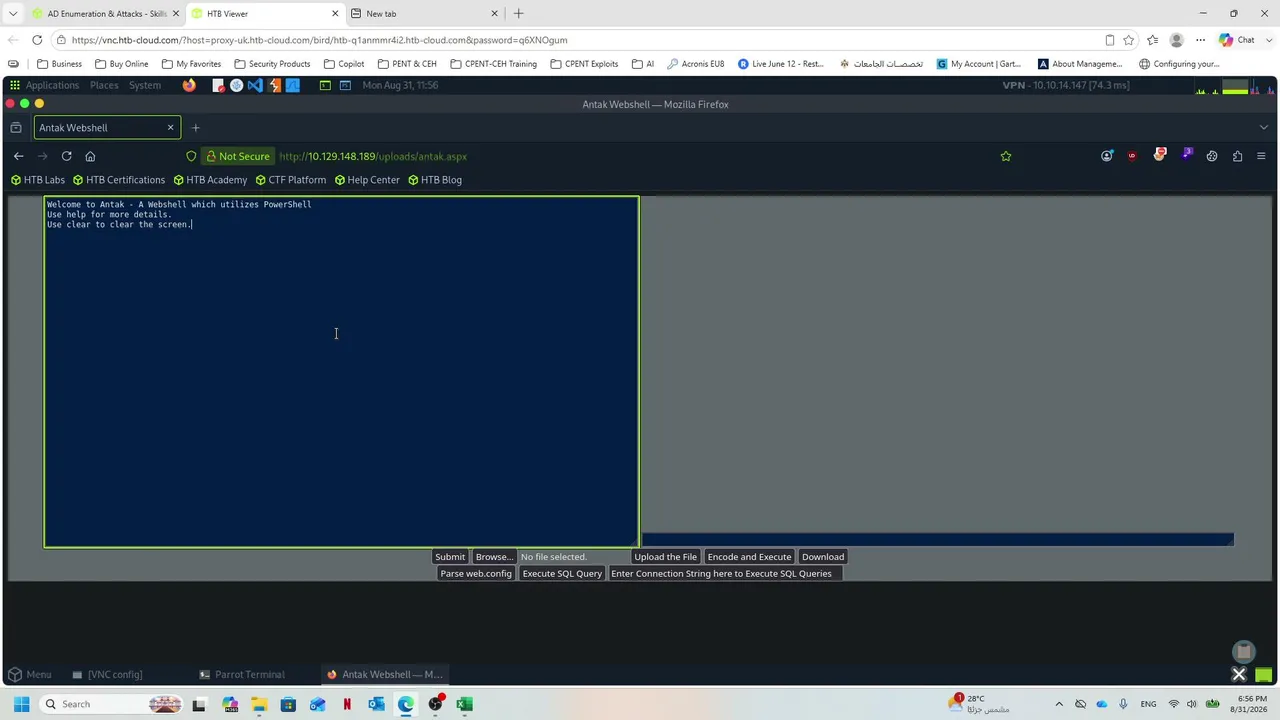Open the green terminal launcher in panel
The height and width of the screenshot is (720, 1280).
[x=325, y=86]
